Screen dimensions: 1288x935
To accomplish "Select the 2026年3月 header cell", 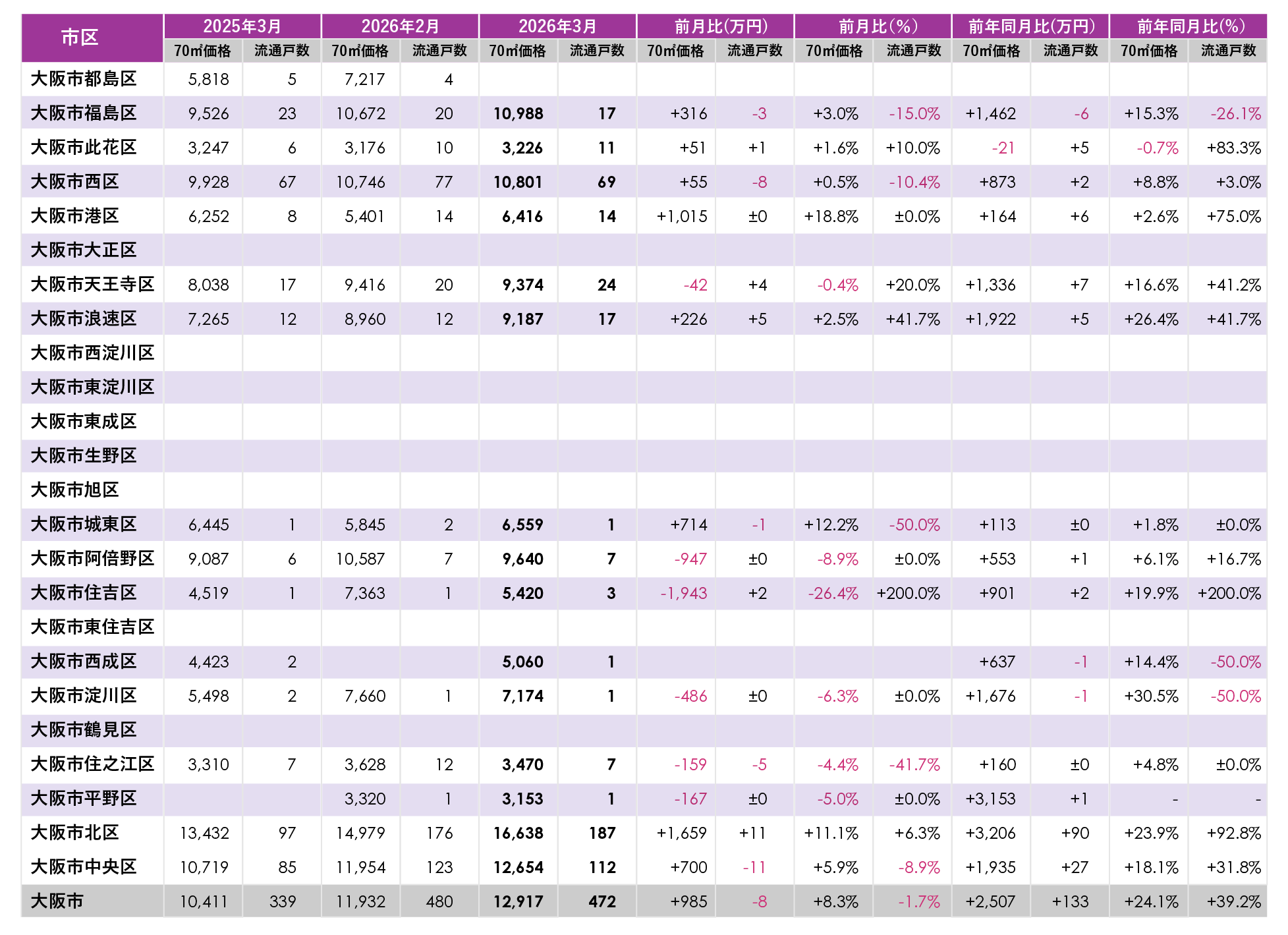I will [x=557, y=26].
